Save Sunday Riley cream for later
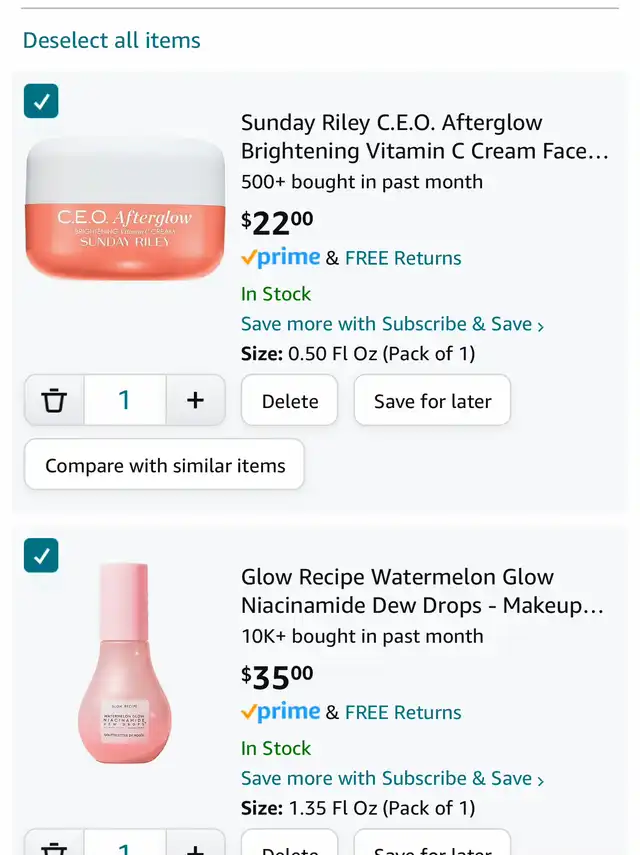Screen dimensions: 640x855 [x=432, y=401]
